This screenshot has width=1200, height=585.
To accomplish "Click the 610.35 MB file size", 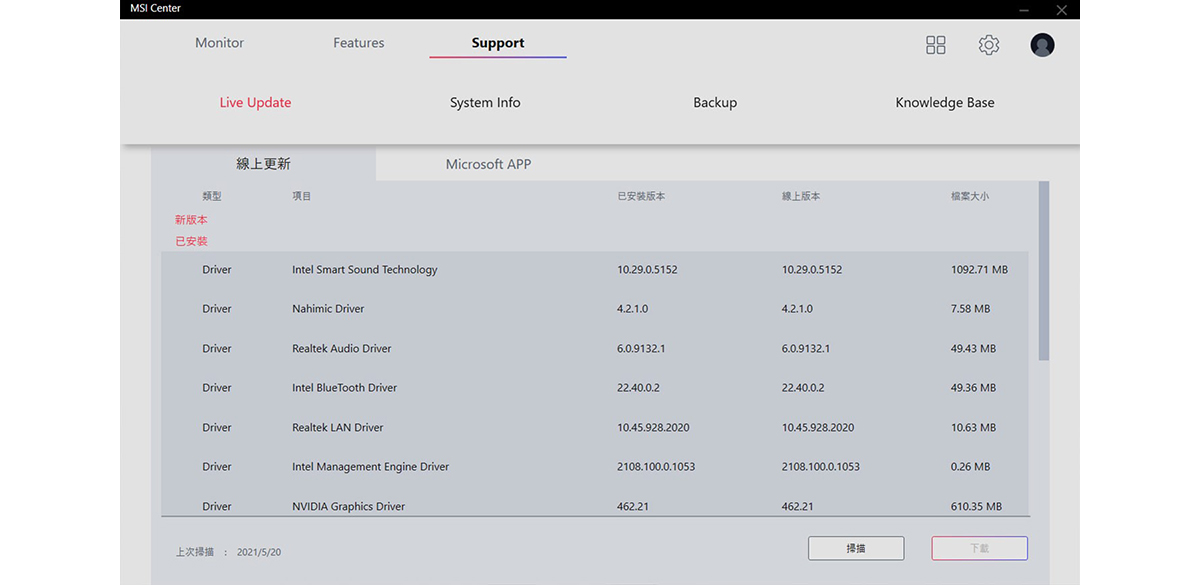I will [x=976, y=507].
